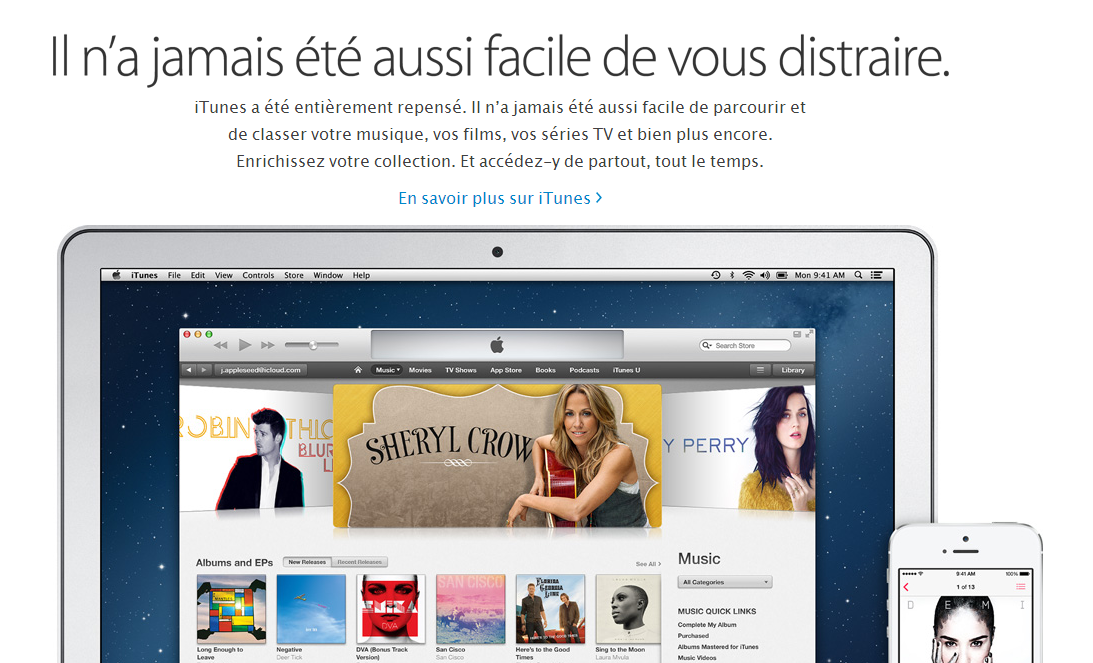Viewport: 1093px width, 663px height.
Task: Switch iTunes to the mini player
Action: (797, 334)
